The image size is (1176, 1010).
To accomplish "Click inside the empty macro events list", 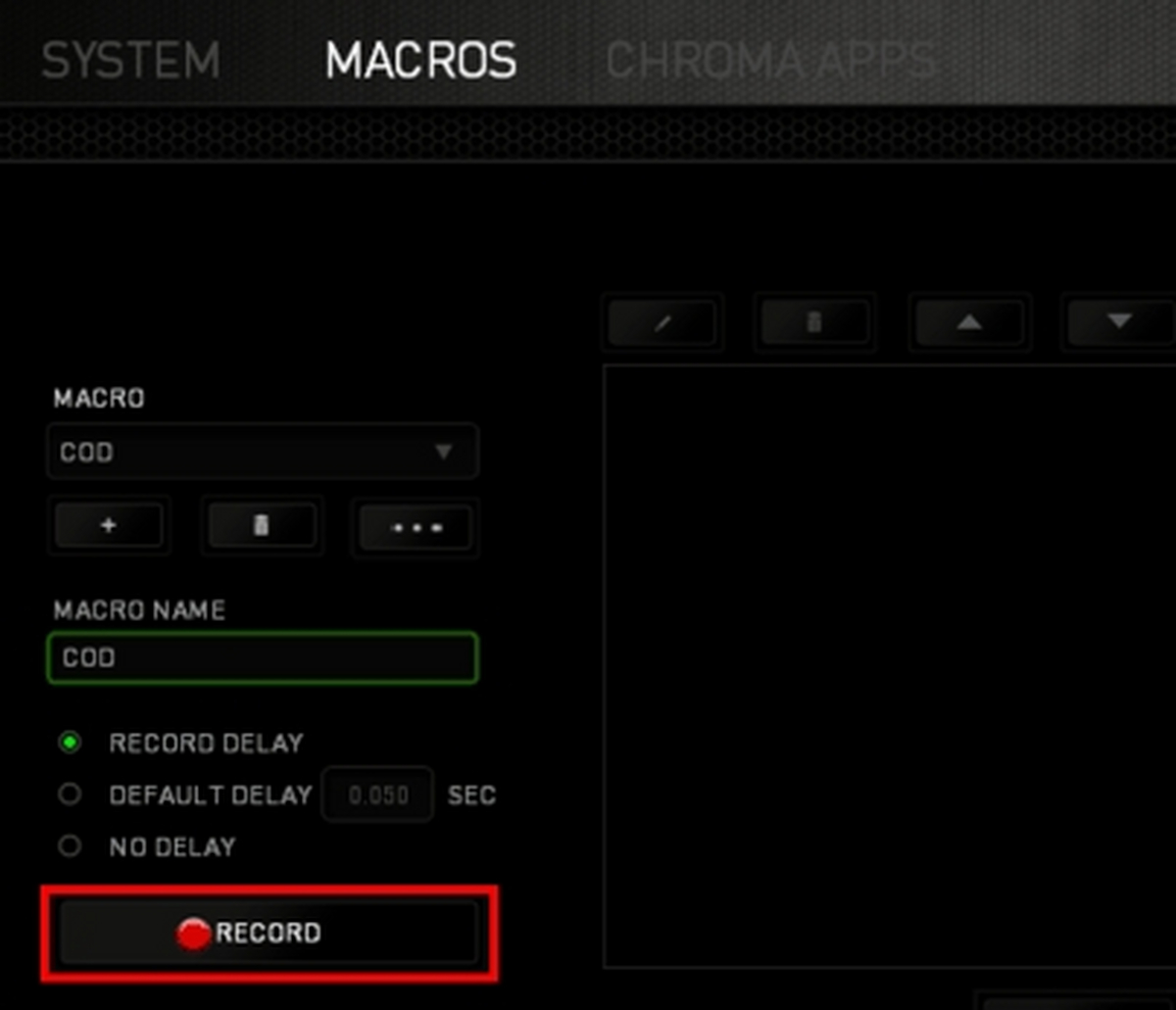I will [889, 666].
